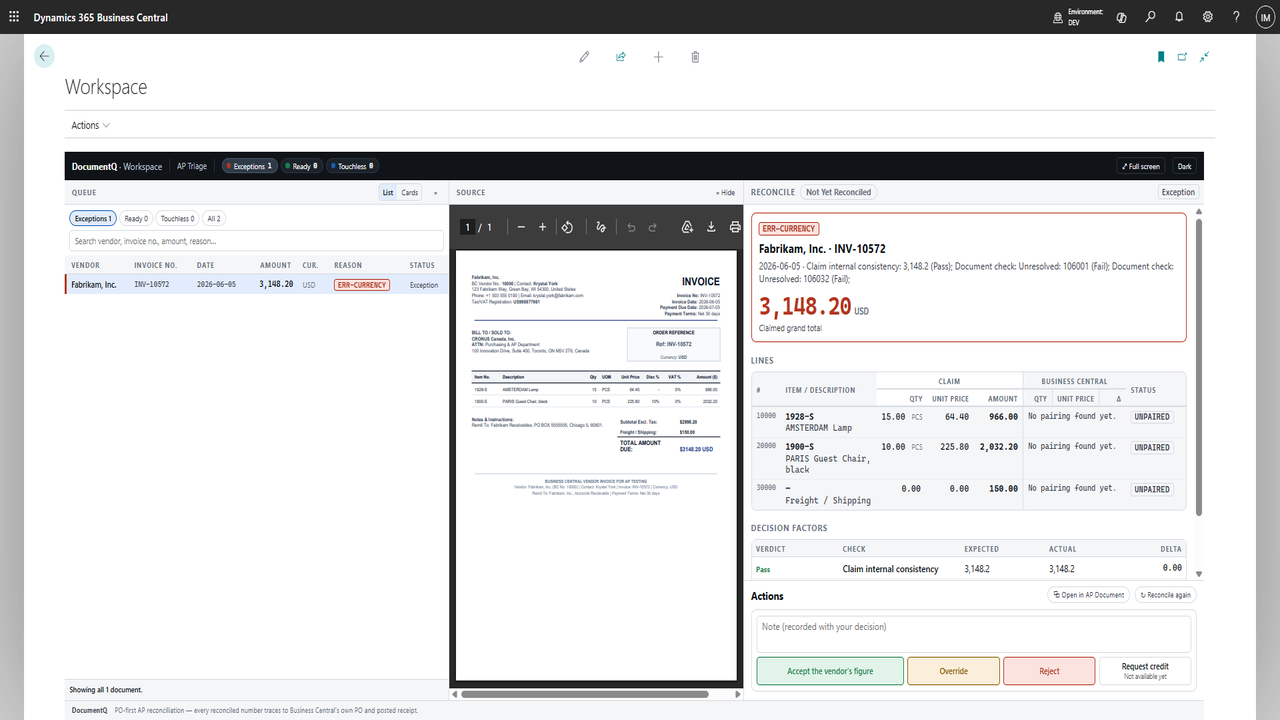1280x720 pixels.
Task: Click Open in AP Document
Action: click(x=1088, y=594)
